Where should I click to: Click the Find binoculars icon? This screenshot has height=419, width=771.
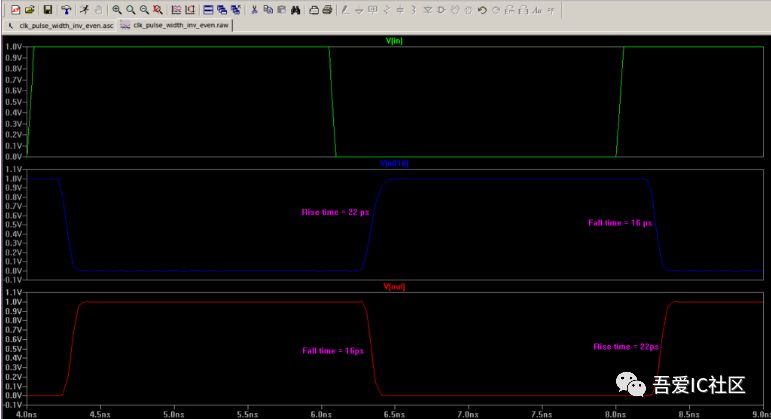pos(296,9)
